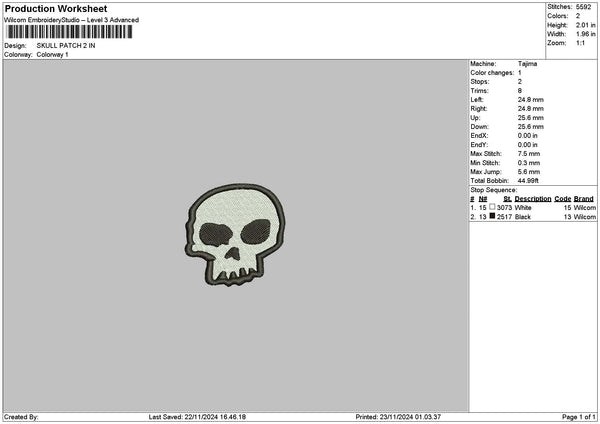Click the 'Stops:' label
Screen dimensions: 600x424
tap(480, 82)
